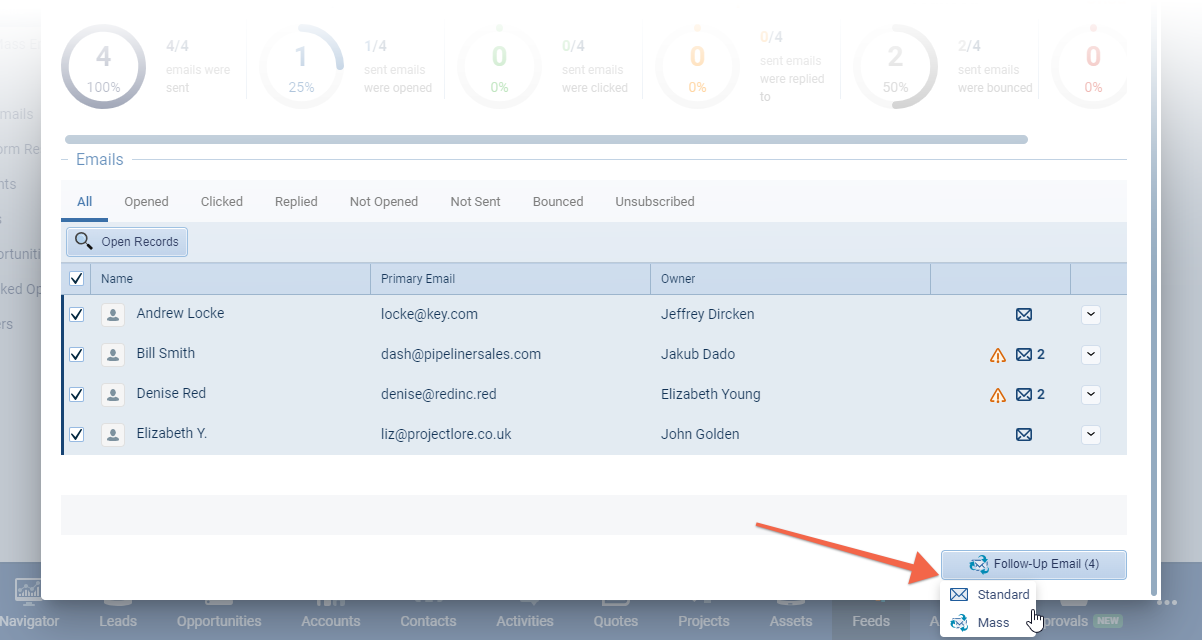Viewport: 1202px width, 640px height.
Task: Expand the row actions dropdown for Elizabeth Y.
Action: 1091,435
